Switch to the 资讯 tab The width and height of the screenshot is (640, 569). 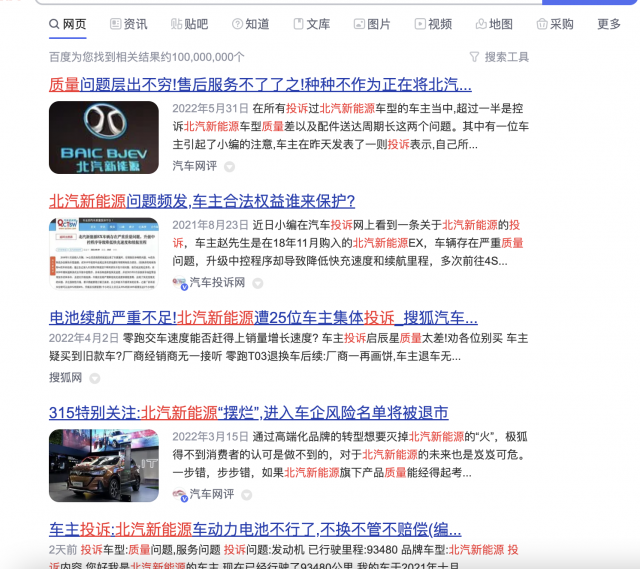[x=129, y=24]
